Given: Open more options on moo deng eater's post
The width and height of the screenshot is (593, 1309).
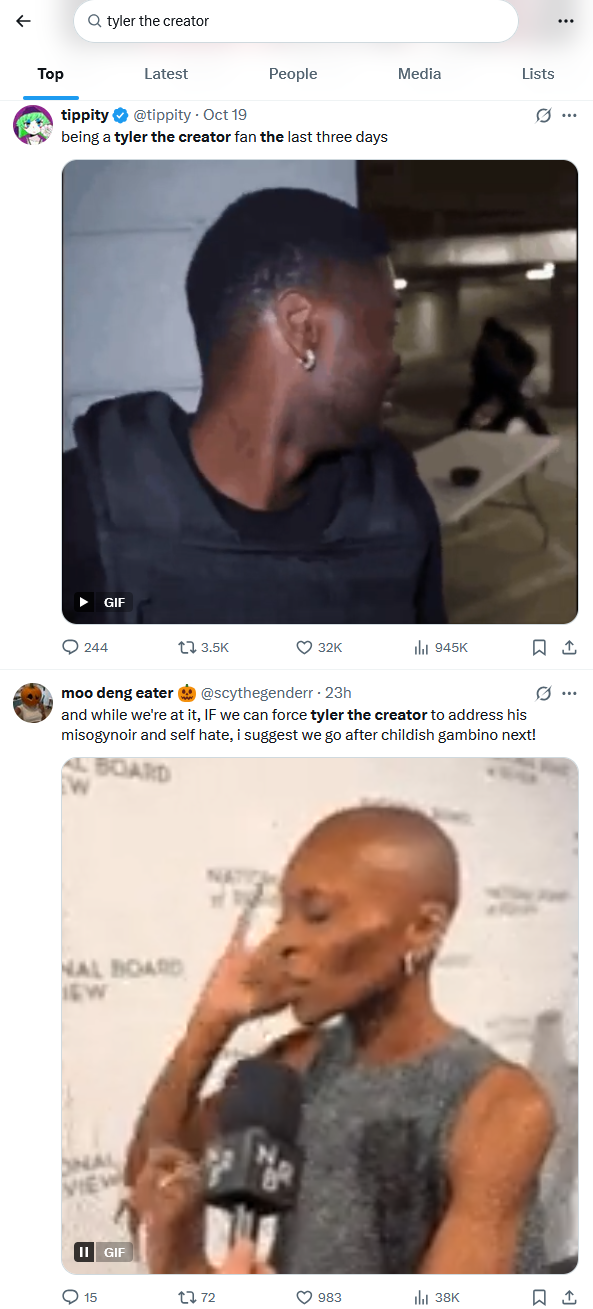Looking at the screenshot, I should pyautogui.click(x=569, y=693).
